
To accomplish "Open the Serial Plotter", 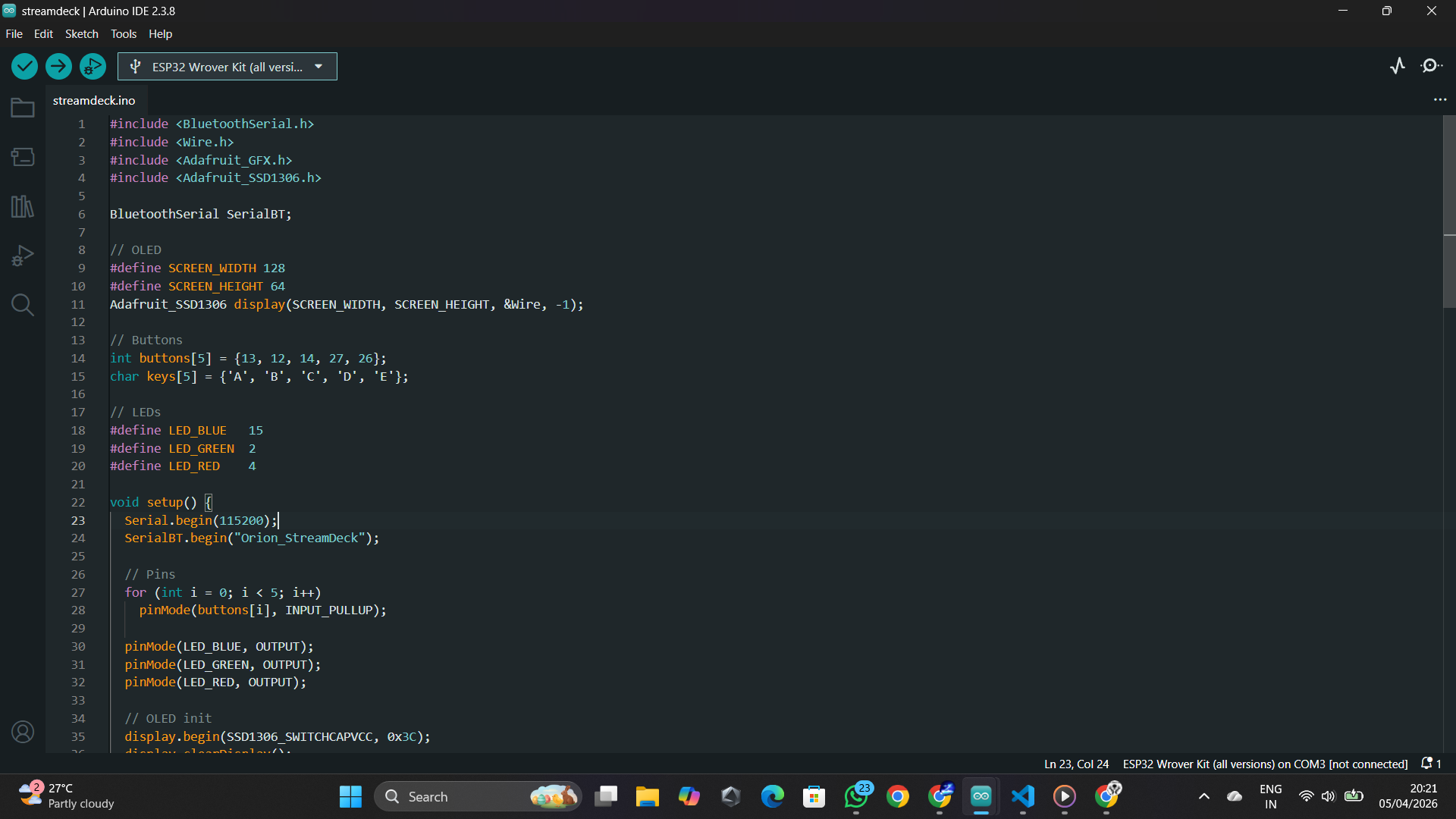I will [1398, 66].
